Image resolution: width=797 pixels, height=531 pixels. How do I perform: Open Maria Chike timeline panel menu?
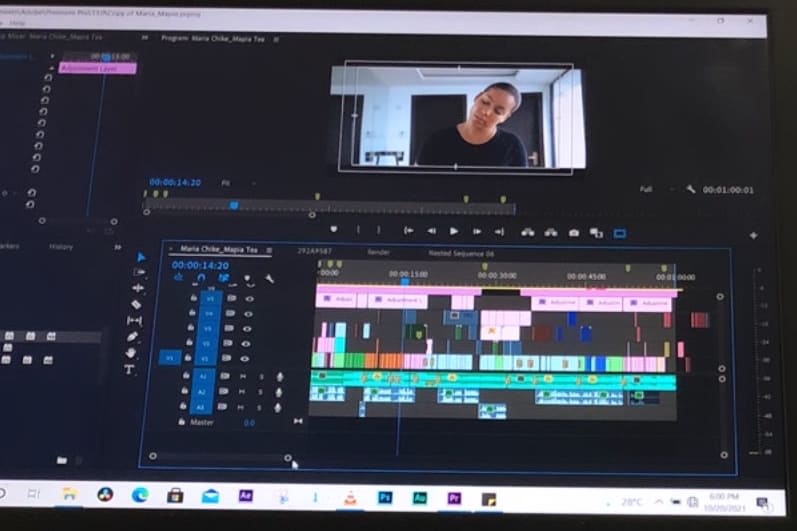[x=269, y=250]
